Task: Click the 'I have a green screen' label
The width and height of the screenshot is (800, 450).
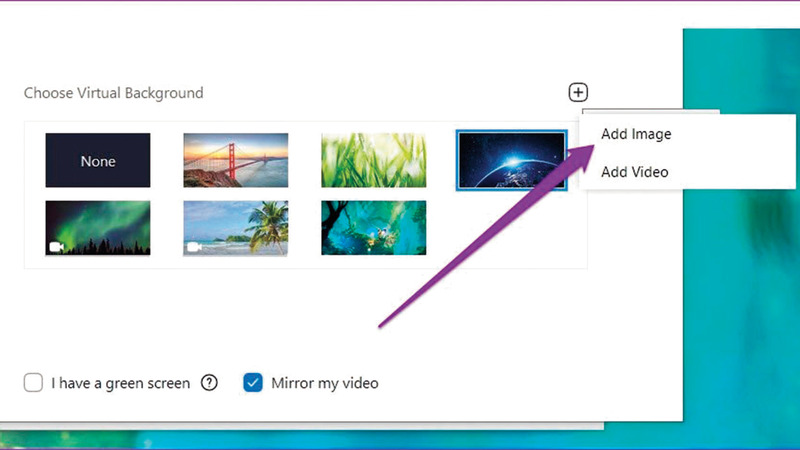Action: pyautogui.click(x=120, y=383)
